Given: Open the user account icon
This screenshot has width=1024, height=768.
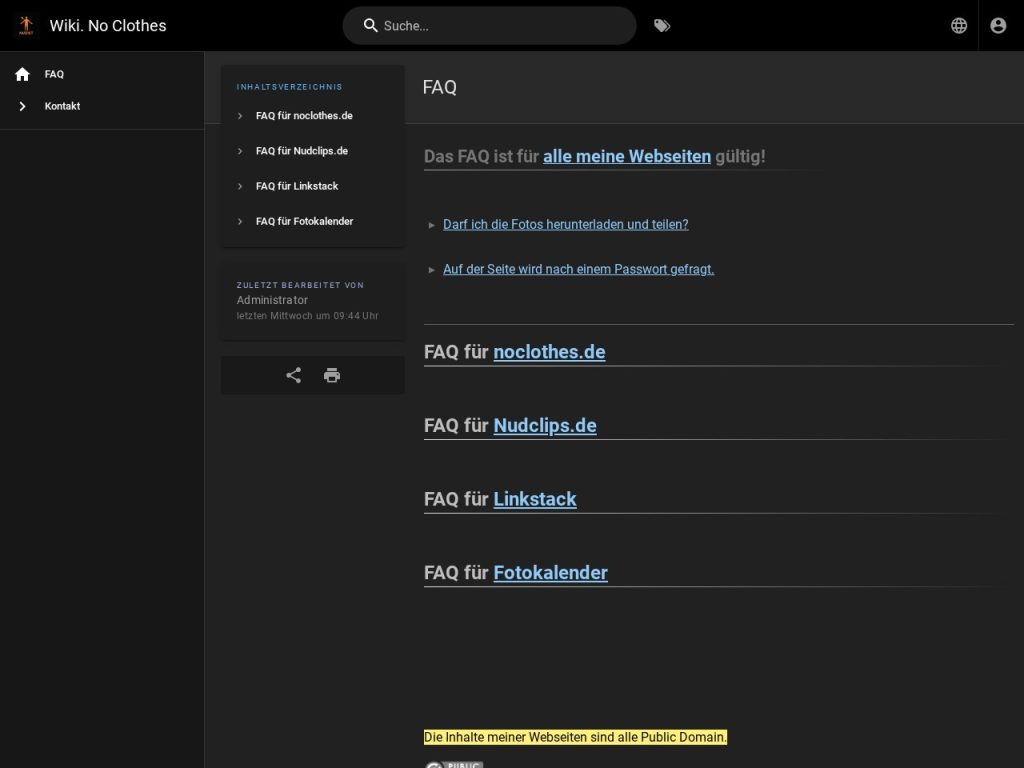Looking at the screenshot, I should [998, 26].
